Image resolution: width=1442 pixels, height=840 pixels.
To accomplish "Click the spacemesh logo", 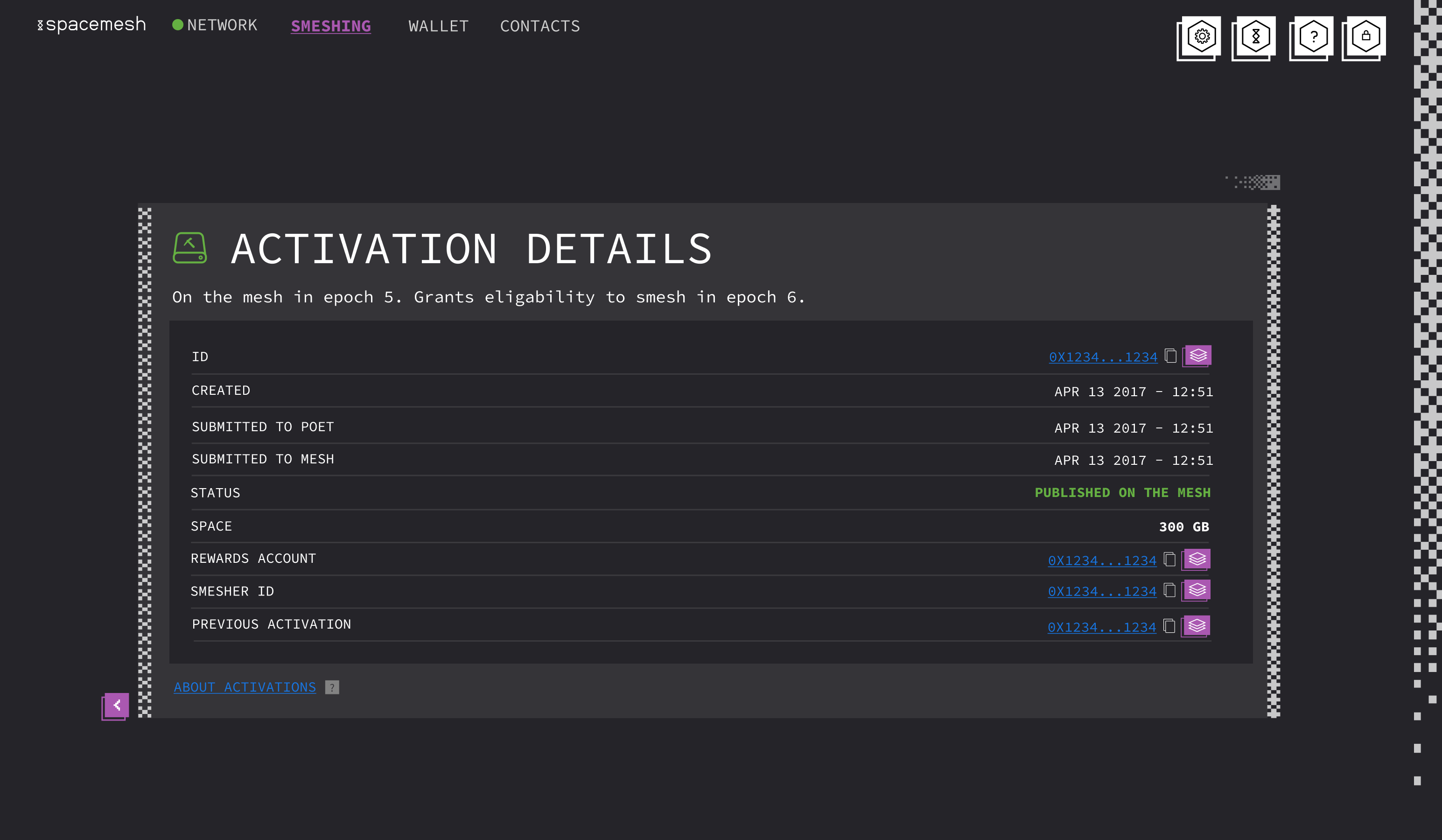I will [x=91, y=24].
